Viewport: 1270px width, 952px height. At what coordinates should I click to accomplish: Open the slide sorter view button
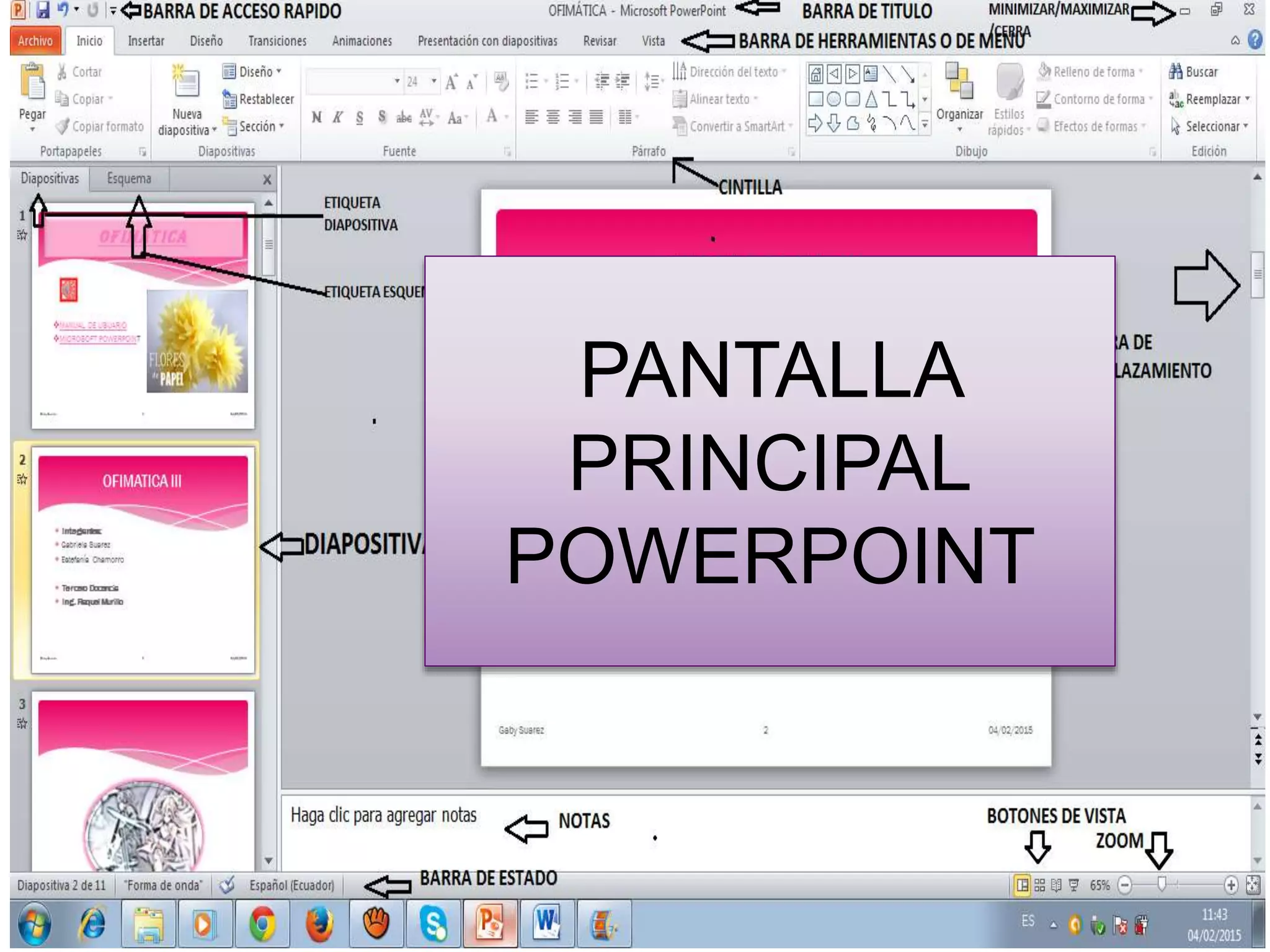click(1040, 885)
